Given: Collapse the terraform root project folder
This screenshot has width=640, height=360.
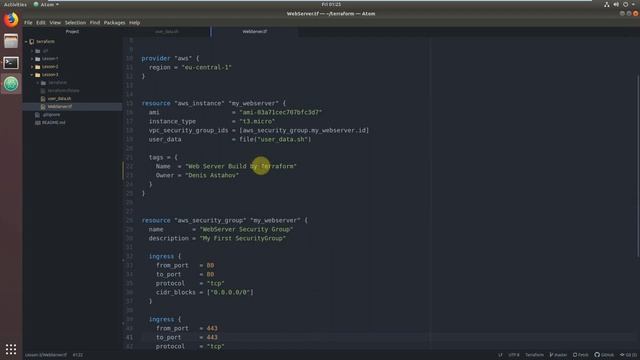Looking at the screenshot, I should pyautogui.click(x=26, y=42).
